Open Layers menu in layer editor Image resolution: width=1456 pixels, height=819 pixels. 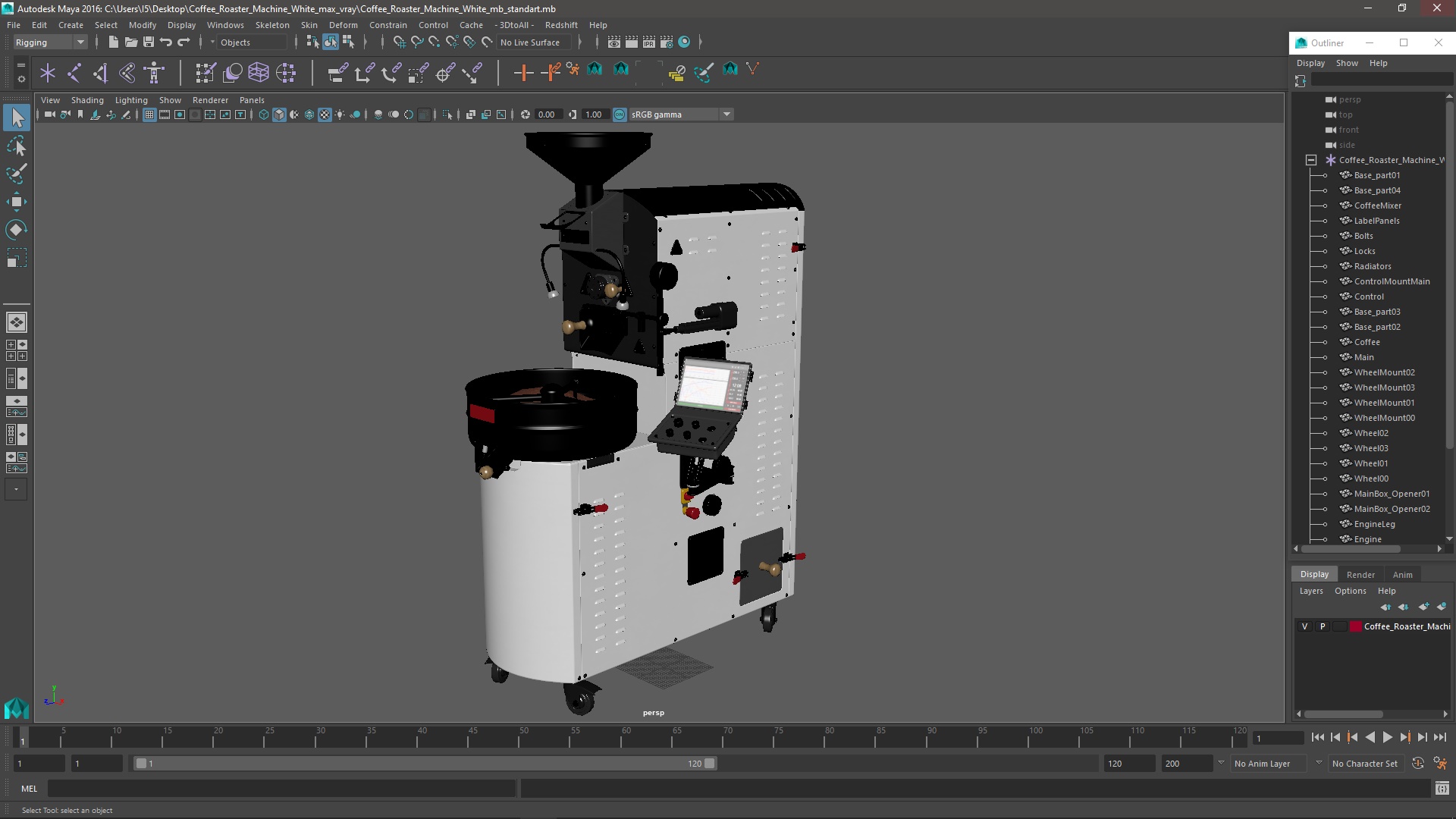tap(1310, 591)
